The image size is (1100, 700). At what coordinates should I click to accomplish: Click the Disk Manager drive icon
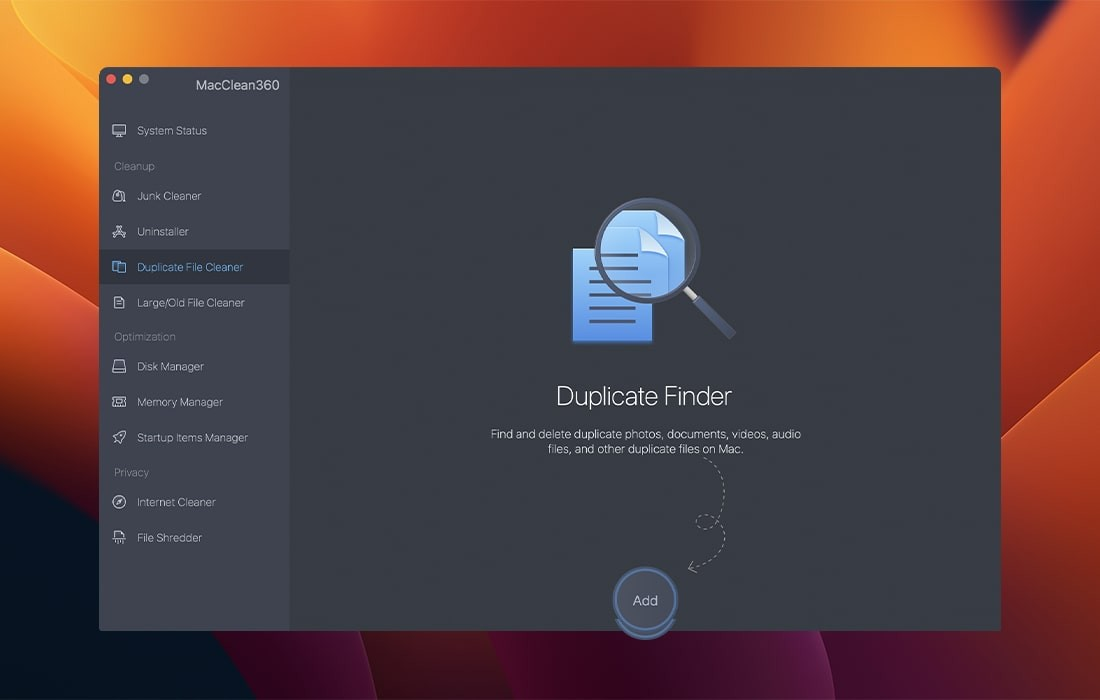click(x=119, y=367)
